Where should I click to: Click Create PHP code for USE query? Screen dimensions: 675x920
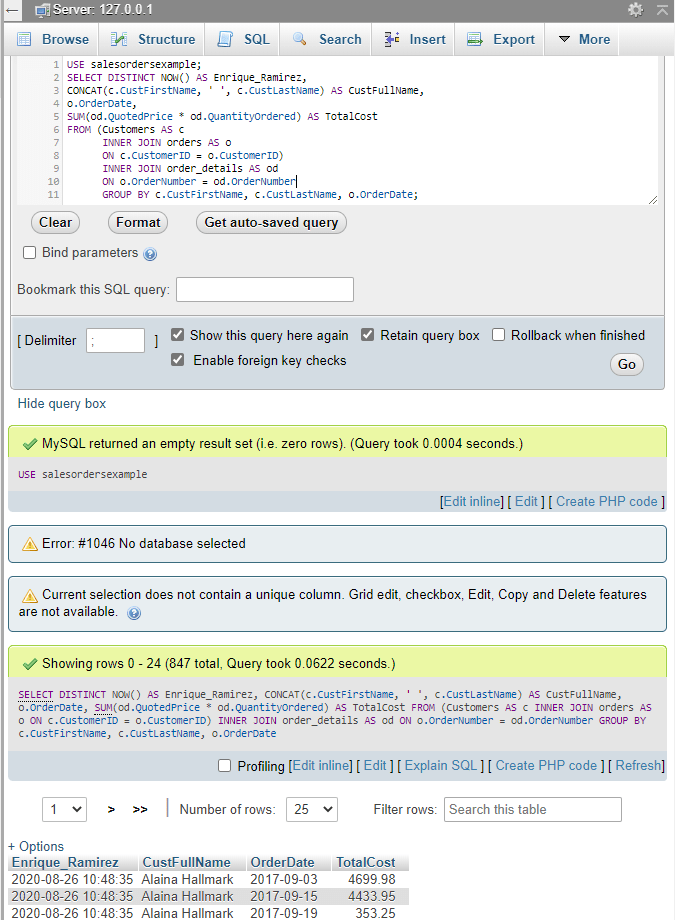tap(606, 502)
